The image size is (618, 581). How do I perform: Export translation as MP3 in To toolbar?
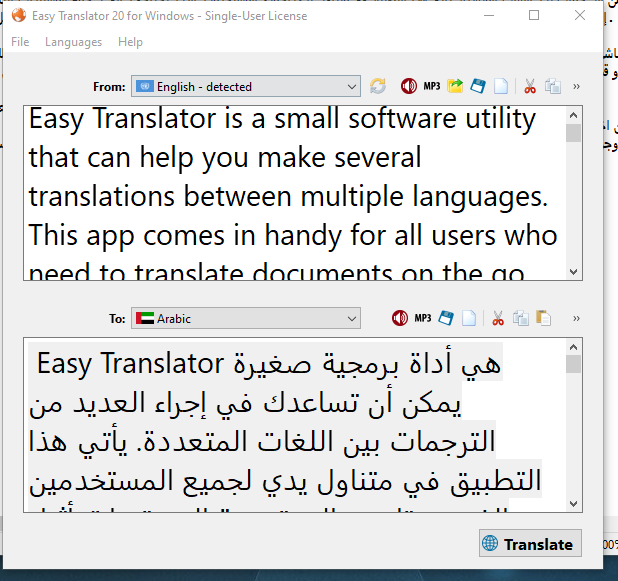pos(423,318)
